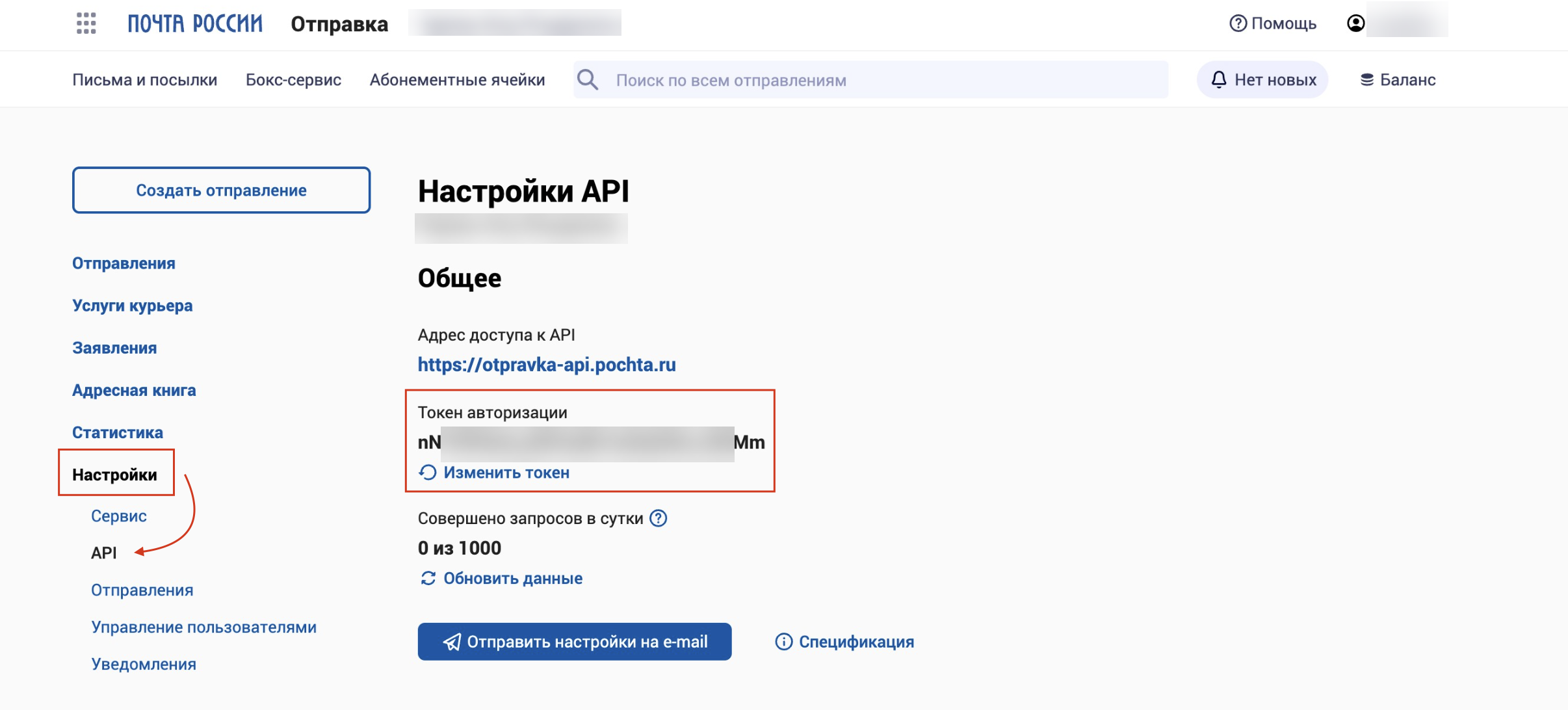Click the search magnifier icon
The height and width of the screenshot is (710, 1568).
coord(588,80)
